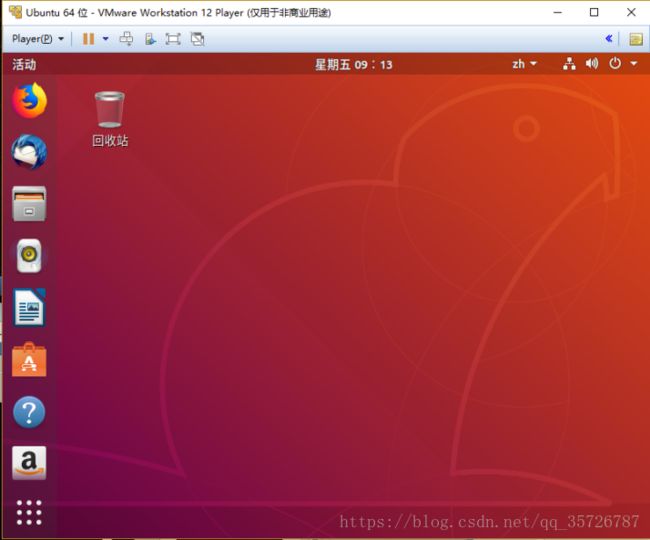Image resolution: width=650 pixels, height=540 pixels.
Task: Switch to Unity mode in VMware
Action: (x=197, y=39)
